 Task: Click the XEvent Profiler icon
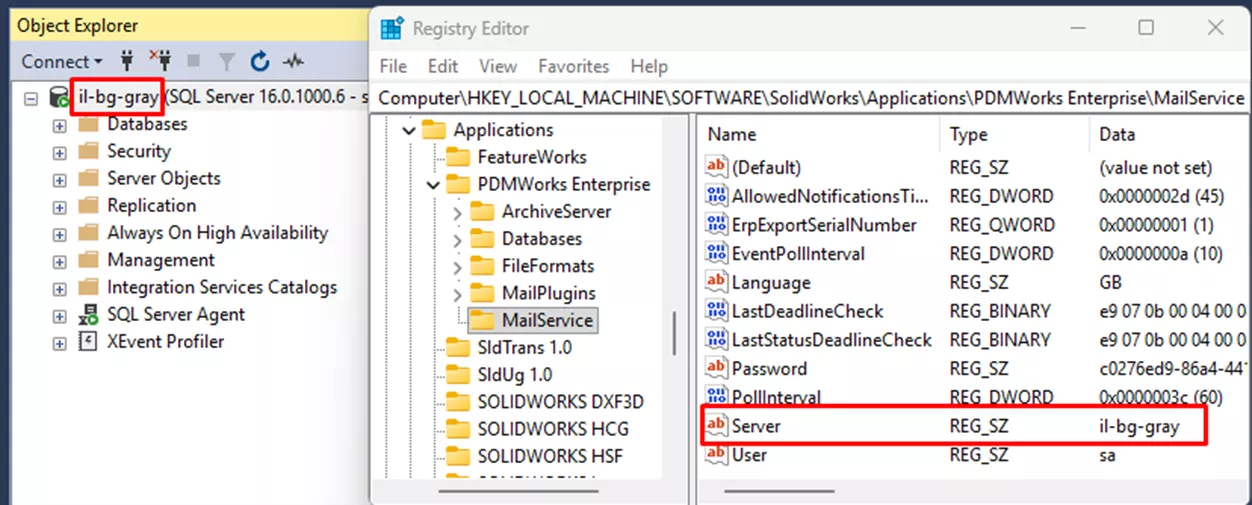point(88,342)
